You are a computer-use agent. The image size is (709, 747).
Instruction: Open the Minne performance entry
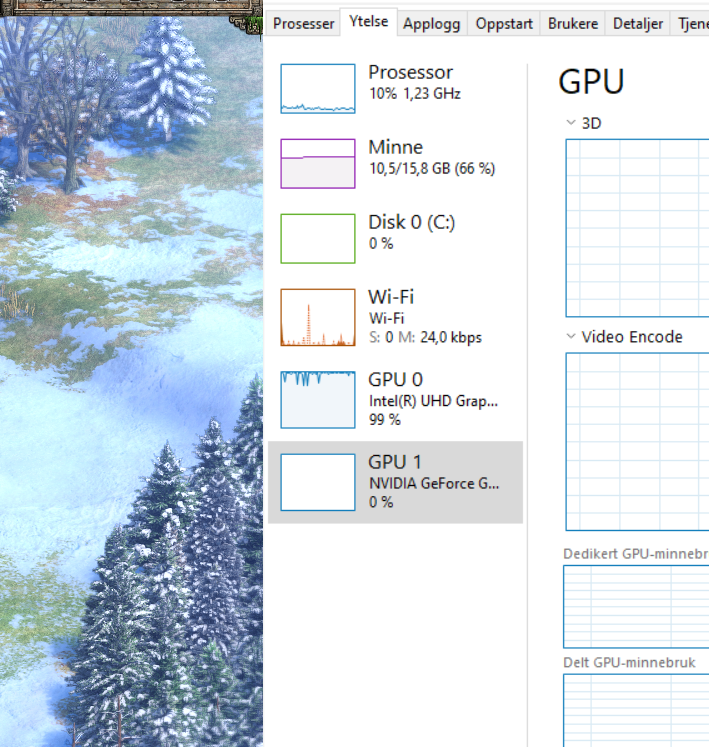coord(395,163)
